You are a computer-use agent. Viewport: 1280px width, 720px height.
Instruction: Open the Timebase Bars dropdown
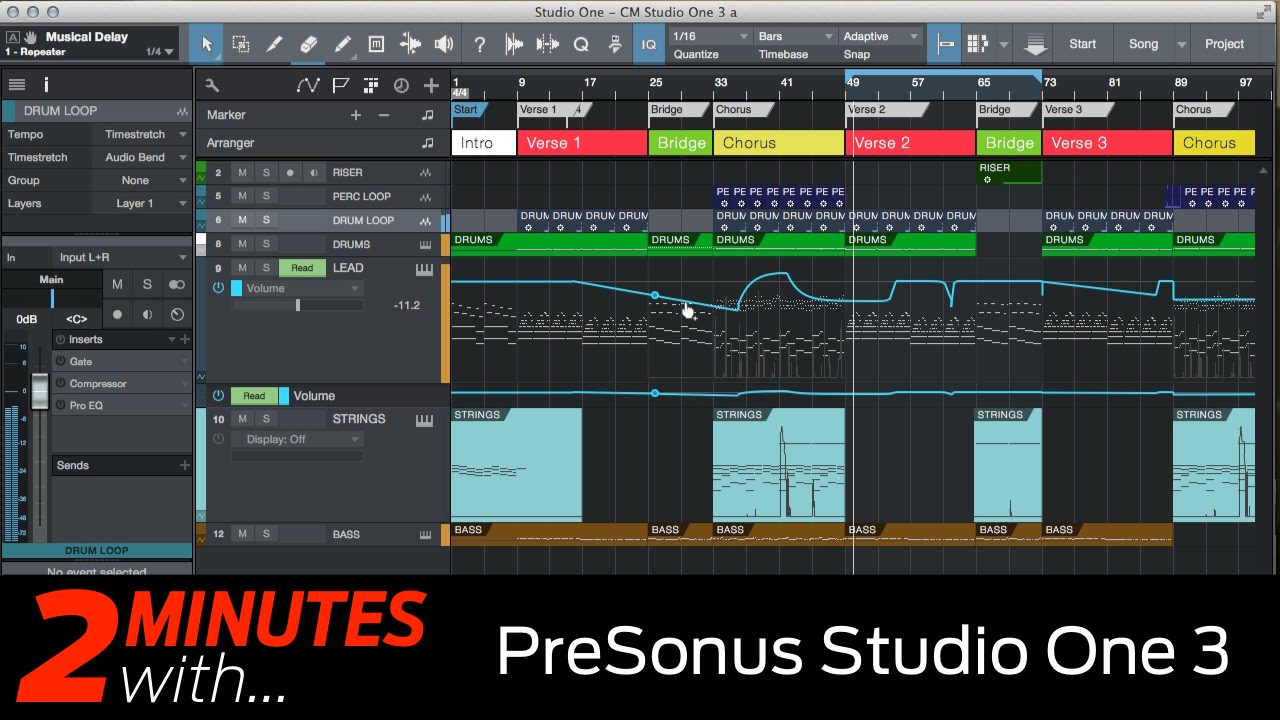click(x=795, y=36)
